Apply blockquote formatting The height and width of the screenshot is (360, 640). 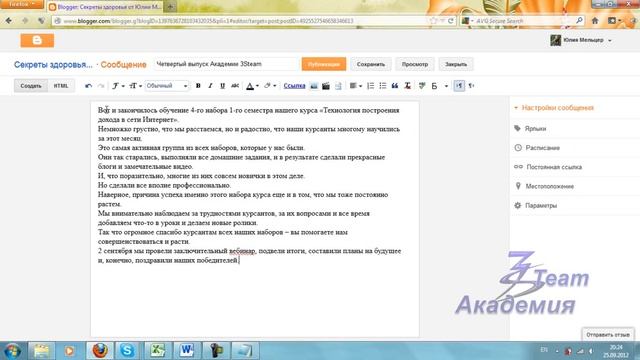[395, 86]
